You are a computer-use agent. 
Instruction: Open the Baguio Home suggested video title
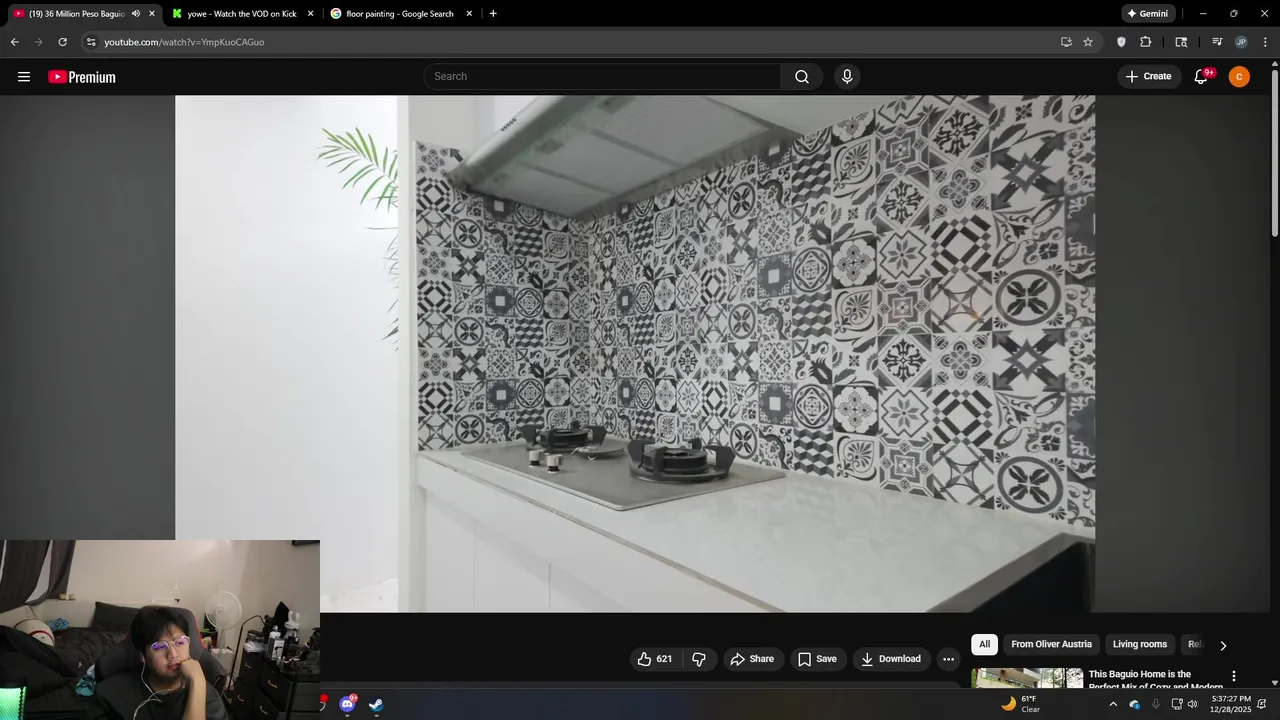tap(1155, 680)
